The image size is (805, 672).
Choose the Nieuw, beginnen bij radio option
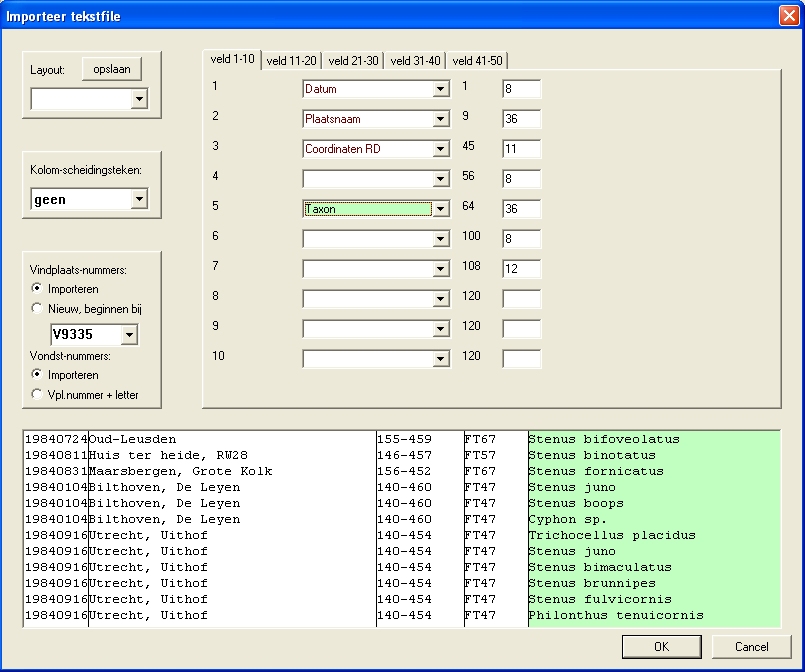[x=38, y=309]
